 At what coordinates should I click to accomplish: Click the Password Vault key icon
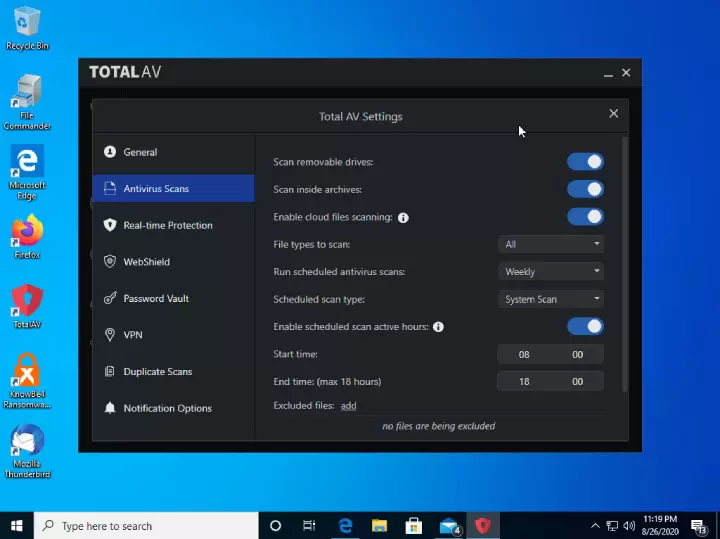coord(110,298)
